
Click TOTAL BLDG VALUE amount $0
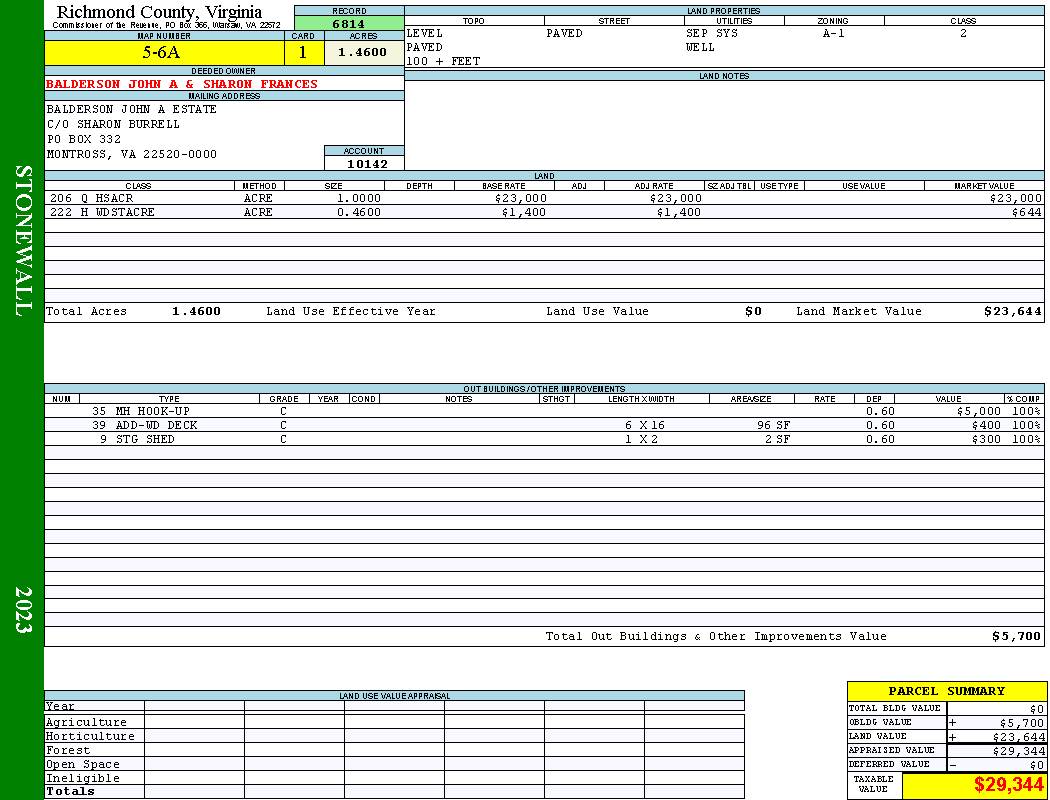click(1037, 709)
